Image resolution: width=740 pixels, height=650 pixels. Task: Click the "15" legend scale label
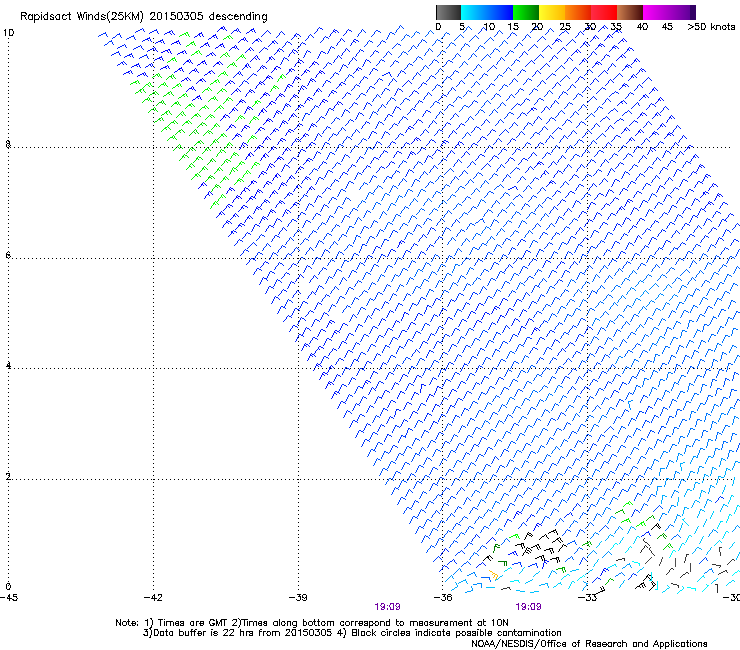click(x=513, y=26)
